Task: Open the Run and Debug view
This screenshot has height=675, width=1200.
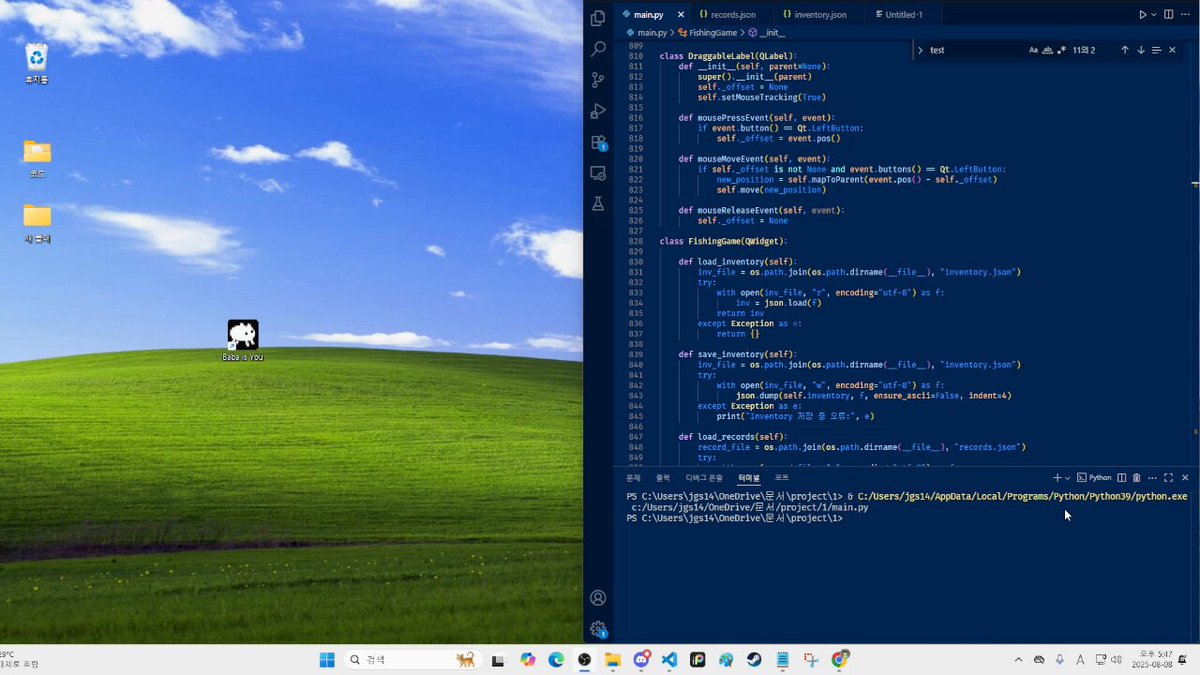Action: coord(598,110)
